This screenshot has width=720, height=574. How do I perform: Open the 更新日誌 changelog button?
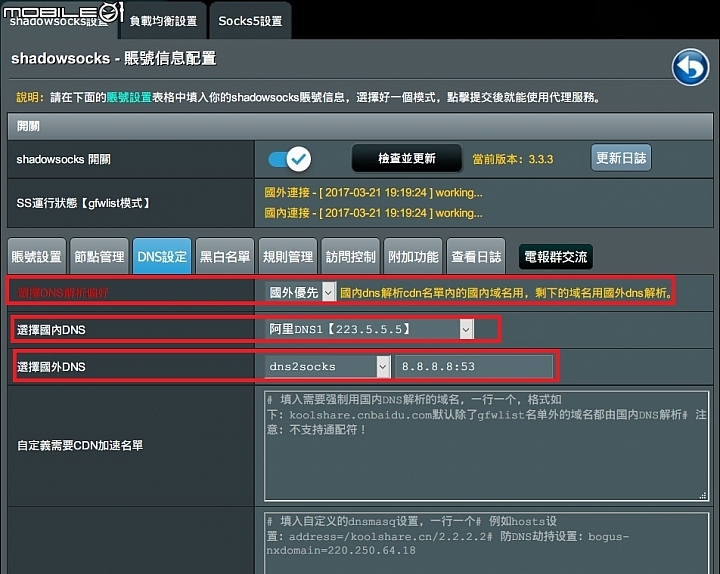[x=621, y=158]
